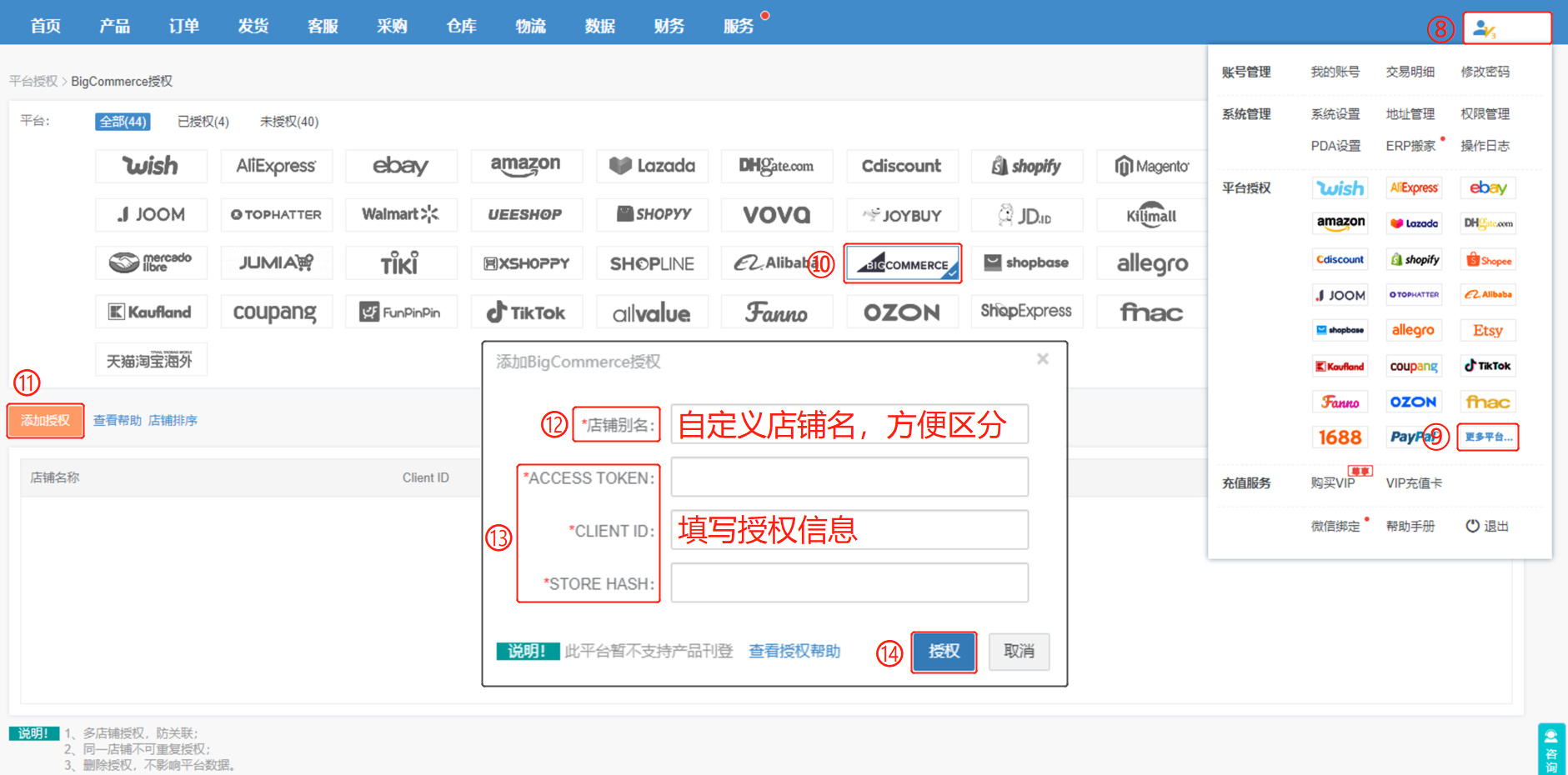Close the 添加BigCommerce授权 dialog
This screenshot has width=1568, height=775.
point(1042,359)
